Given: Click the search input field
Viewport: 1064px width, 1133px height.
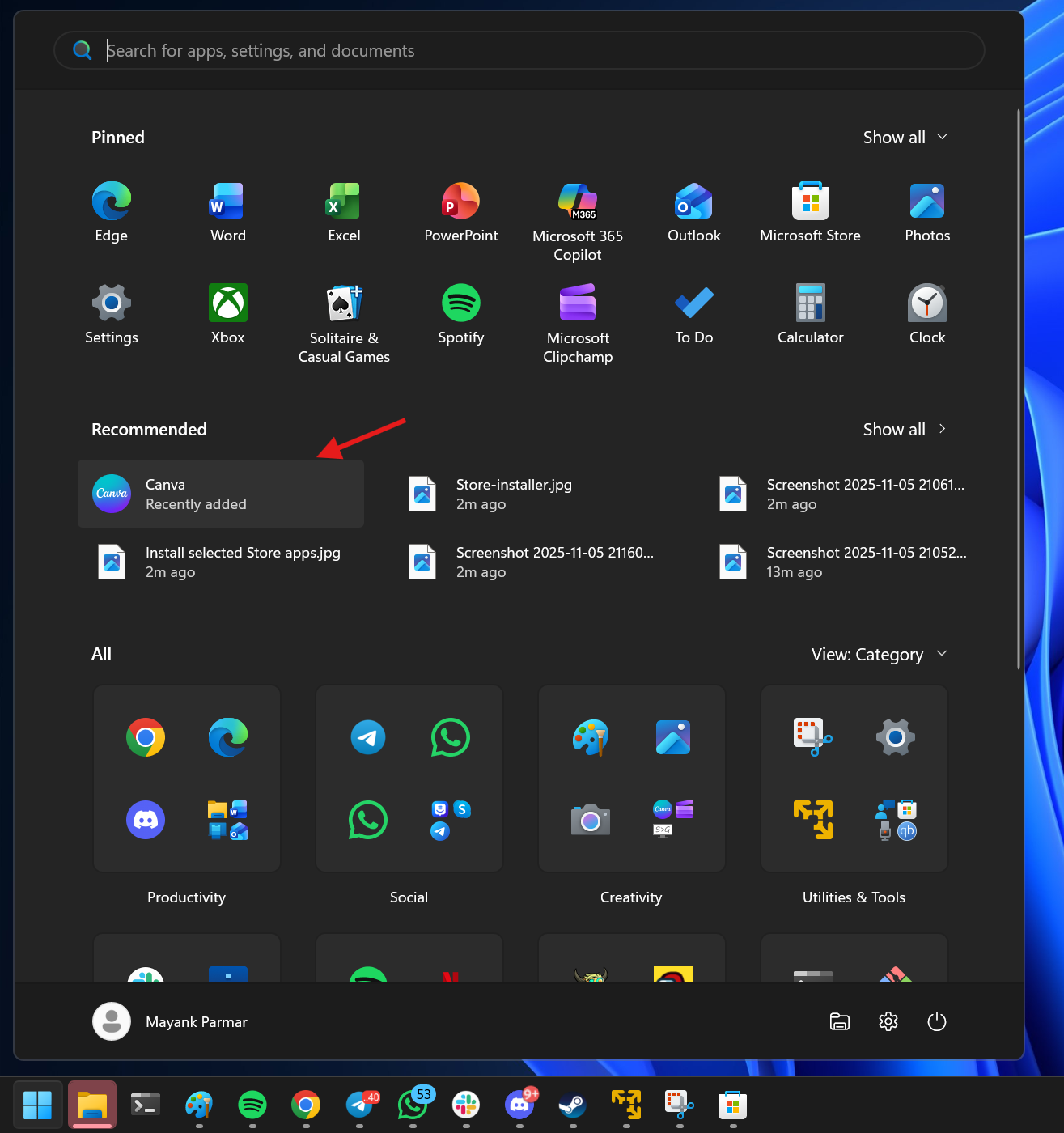Looking at the screenshot, I should tap(518, 50).
